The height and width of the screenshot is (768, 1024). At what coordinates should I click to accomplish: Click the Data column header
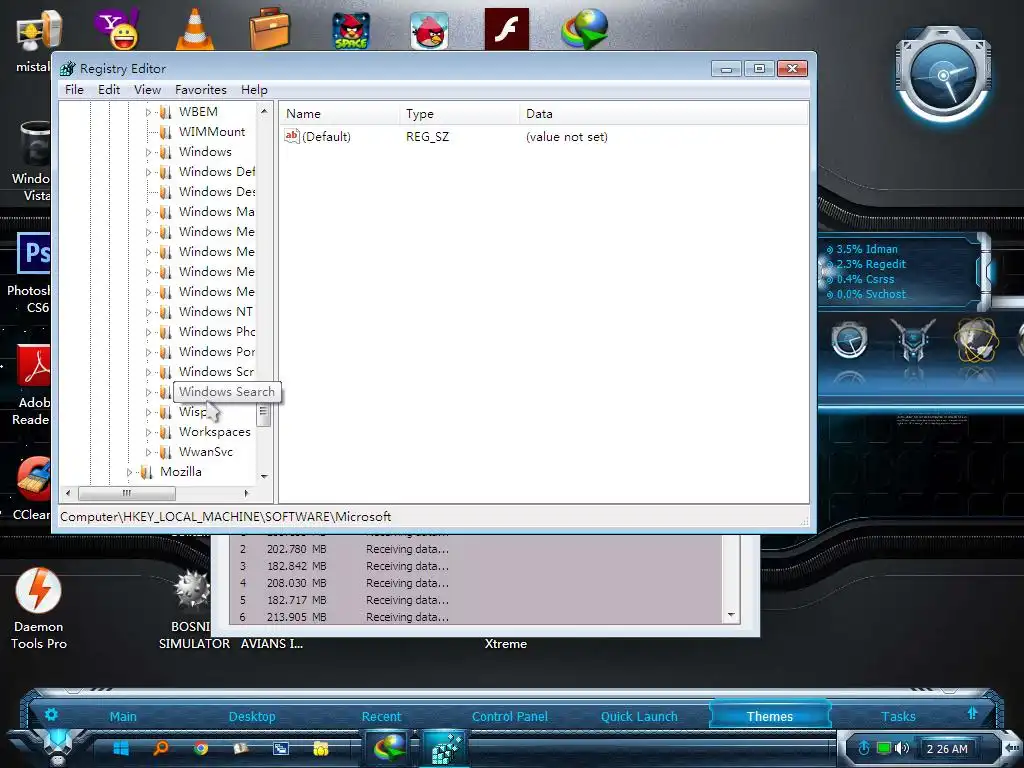[664, 114]
